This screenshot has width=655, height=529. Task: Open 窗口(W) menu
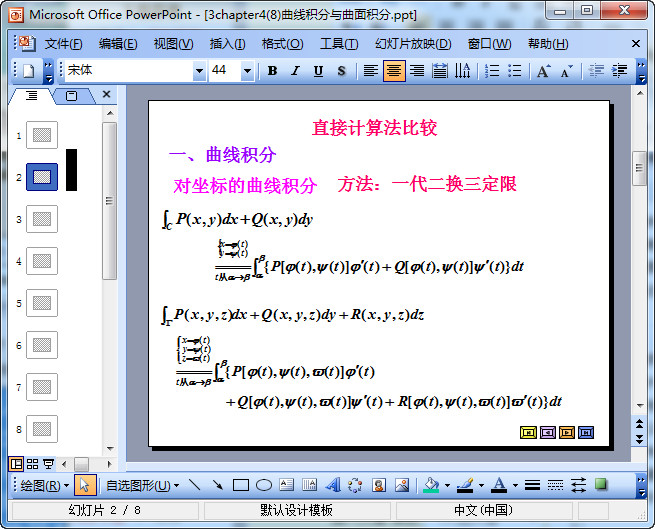489,44
